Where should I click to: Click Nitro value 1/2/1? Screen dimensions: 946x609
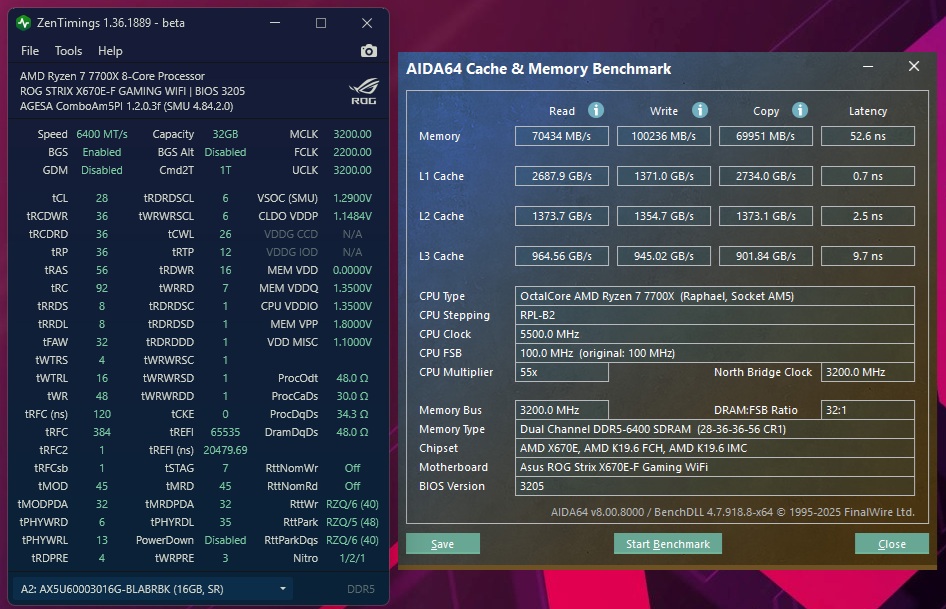(x=352, y=558)
